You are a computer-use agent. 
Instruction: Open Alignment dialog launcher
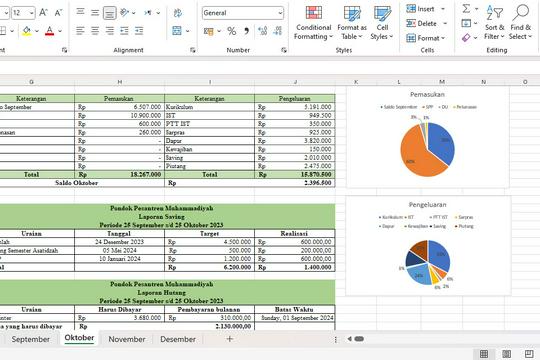coord(193,50)
